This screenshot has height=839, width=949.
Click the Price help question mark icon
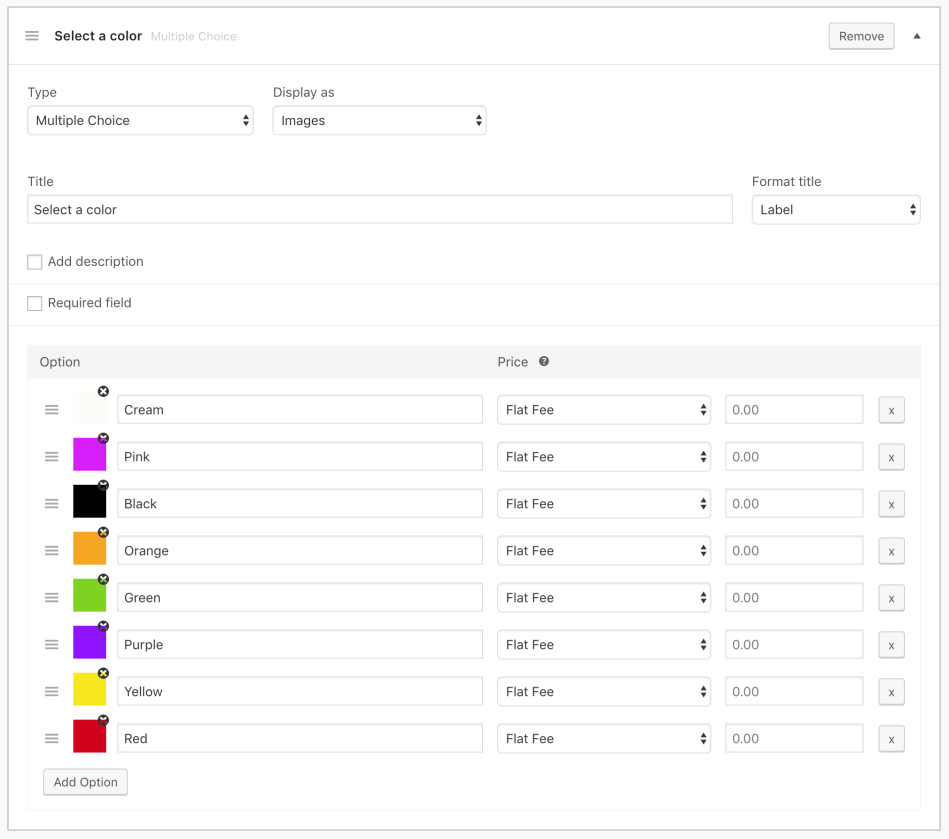click(544, 361)
